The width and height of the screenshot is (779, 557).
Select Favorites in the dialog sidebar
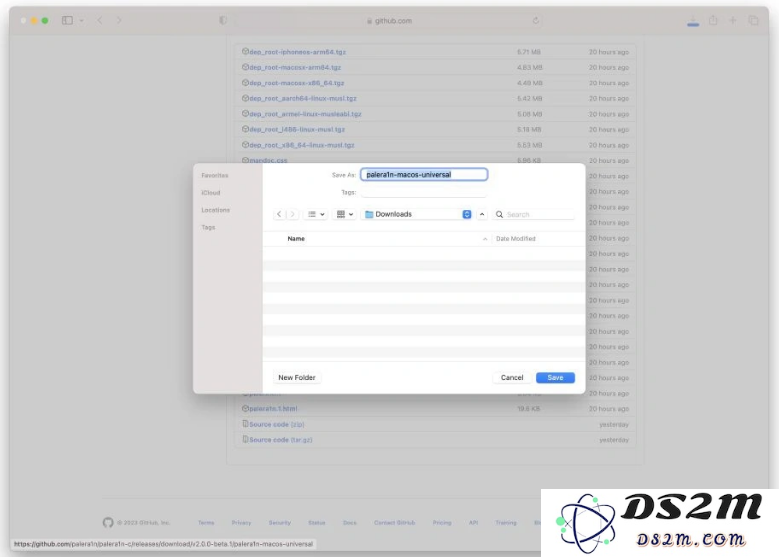pyautogui.click(x=215, y=175)
